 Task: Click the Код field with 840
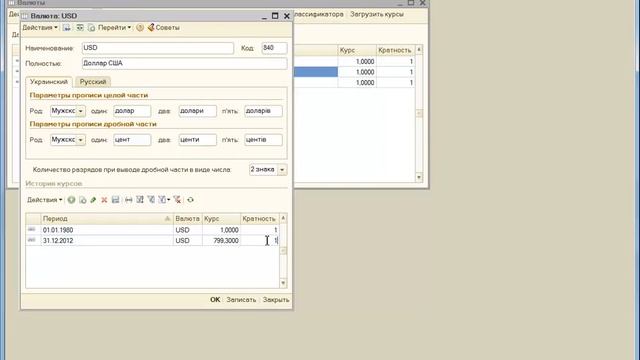[274, 48]
